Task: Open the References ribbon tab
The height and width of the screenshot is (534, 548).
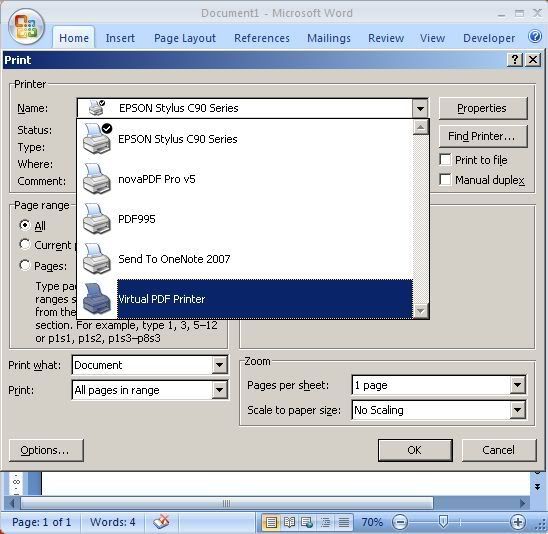Action: [x=262, y=38]
